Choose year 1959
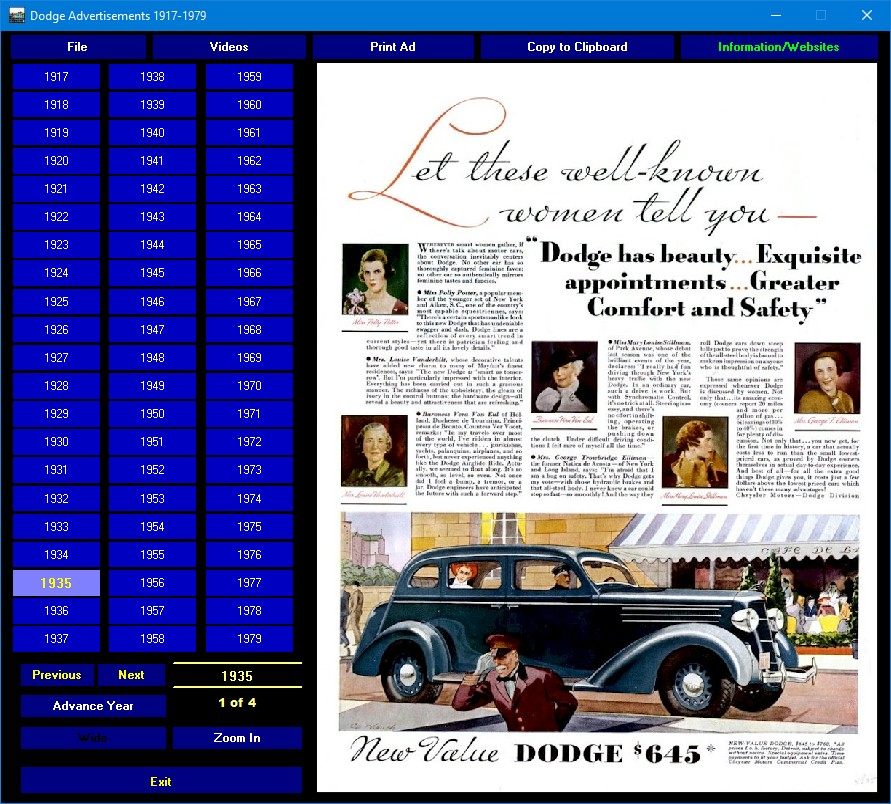This screenshot has height=804, width=891. coord(249,77)
